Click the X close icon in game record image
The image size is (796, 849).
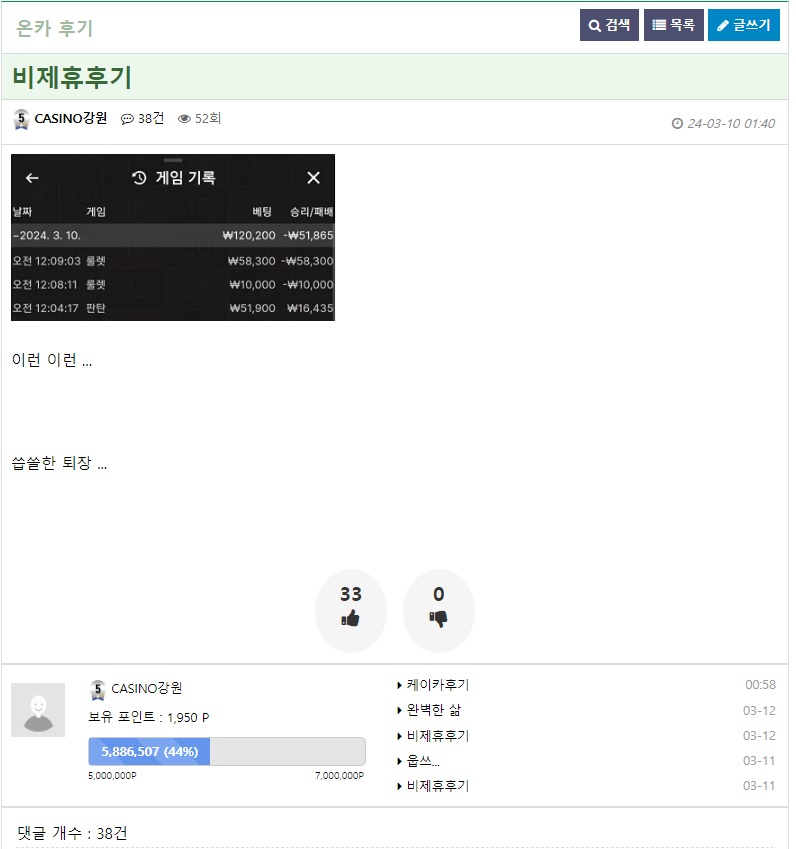(313, 178)
